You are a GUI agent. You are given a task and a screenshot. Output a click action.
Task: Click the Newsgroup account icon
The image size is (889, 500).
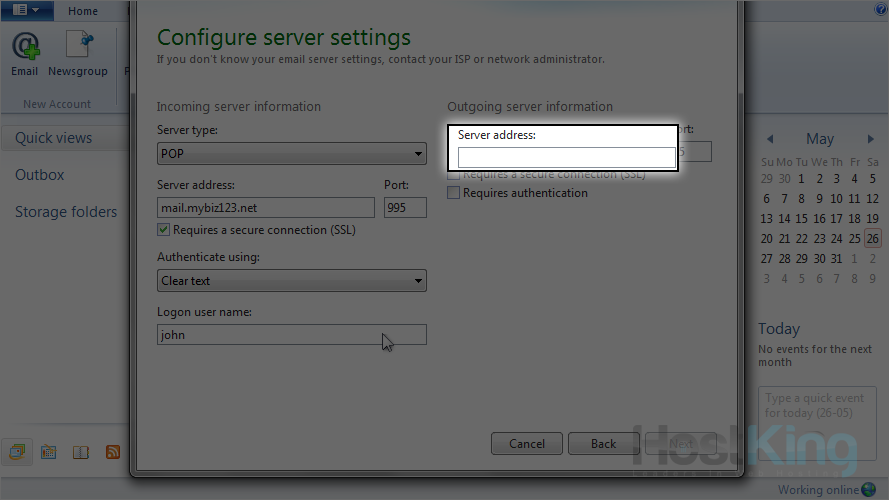78,54
